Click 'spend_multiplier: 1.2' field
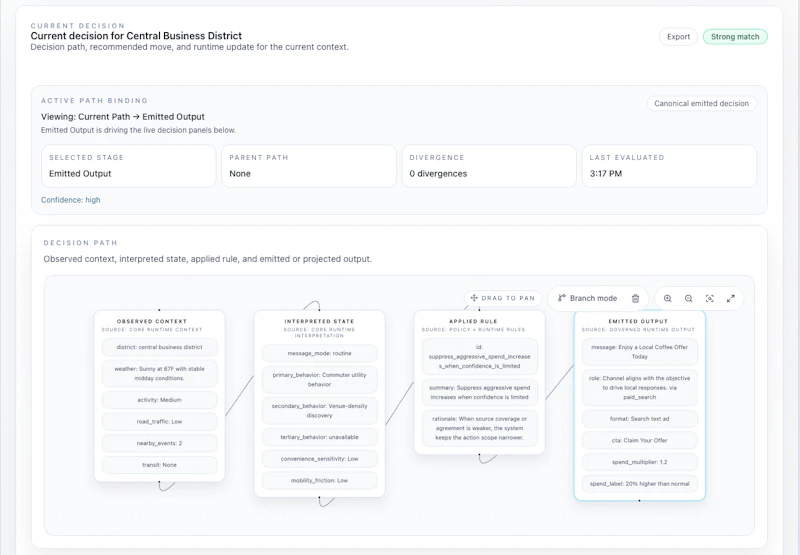Screen dimensions: 800x555 point(639,462)
